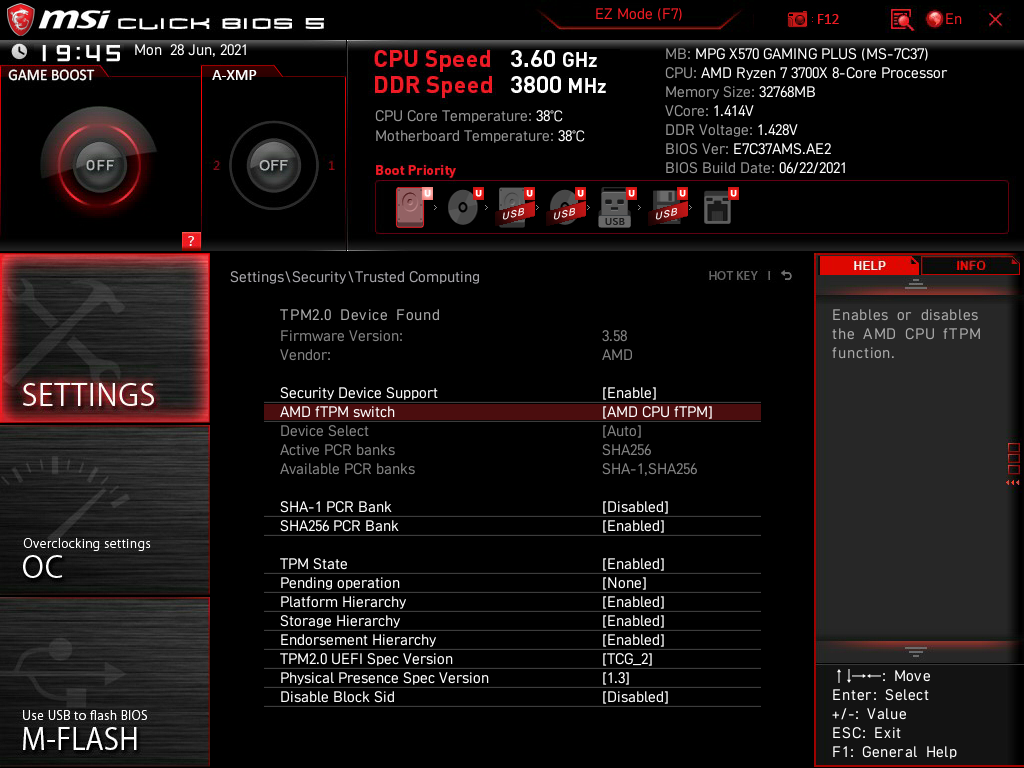The image size is (1024, 768).
Task: Select the USB key boot device icon
Action: 615,208
